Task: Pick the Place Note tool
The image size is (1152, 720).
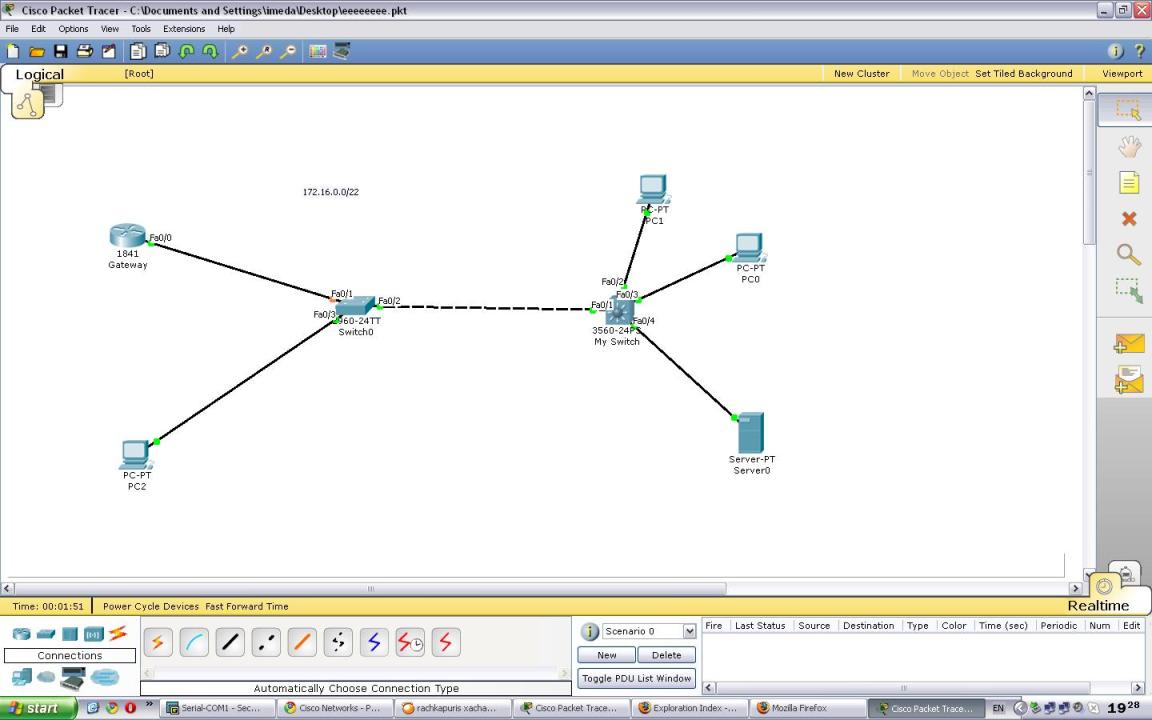Action: 1129,182
